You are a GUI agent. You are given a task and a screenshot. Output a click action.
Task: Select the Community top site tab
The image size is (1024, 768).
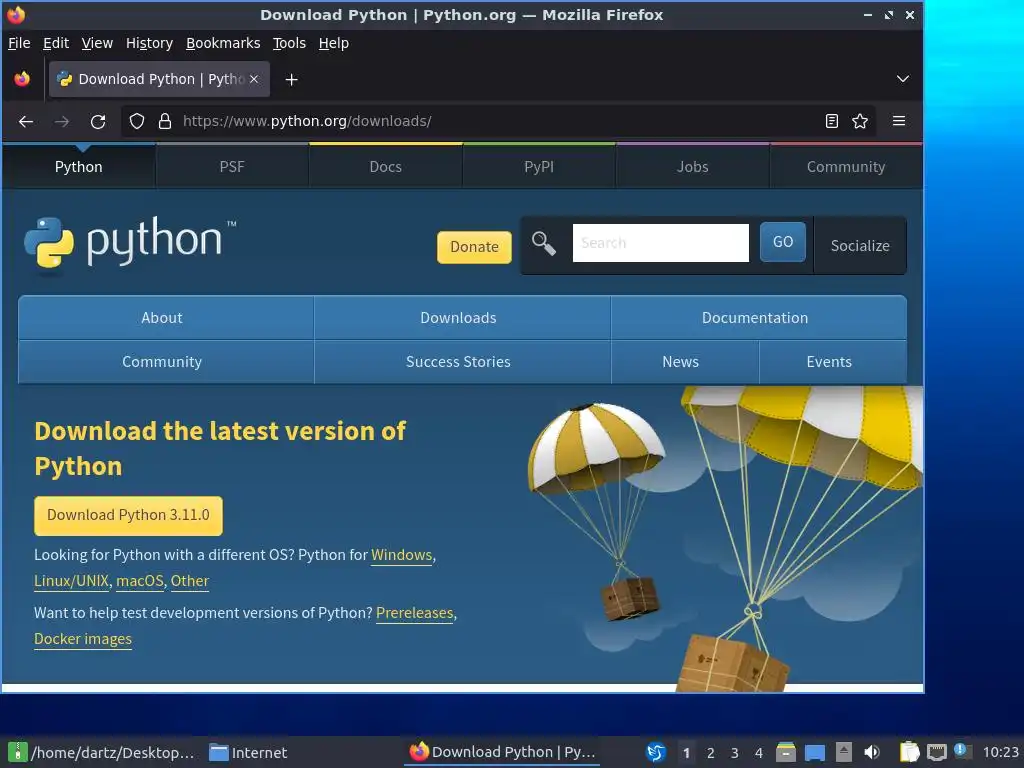tap(846, 167)
